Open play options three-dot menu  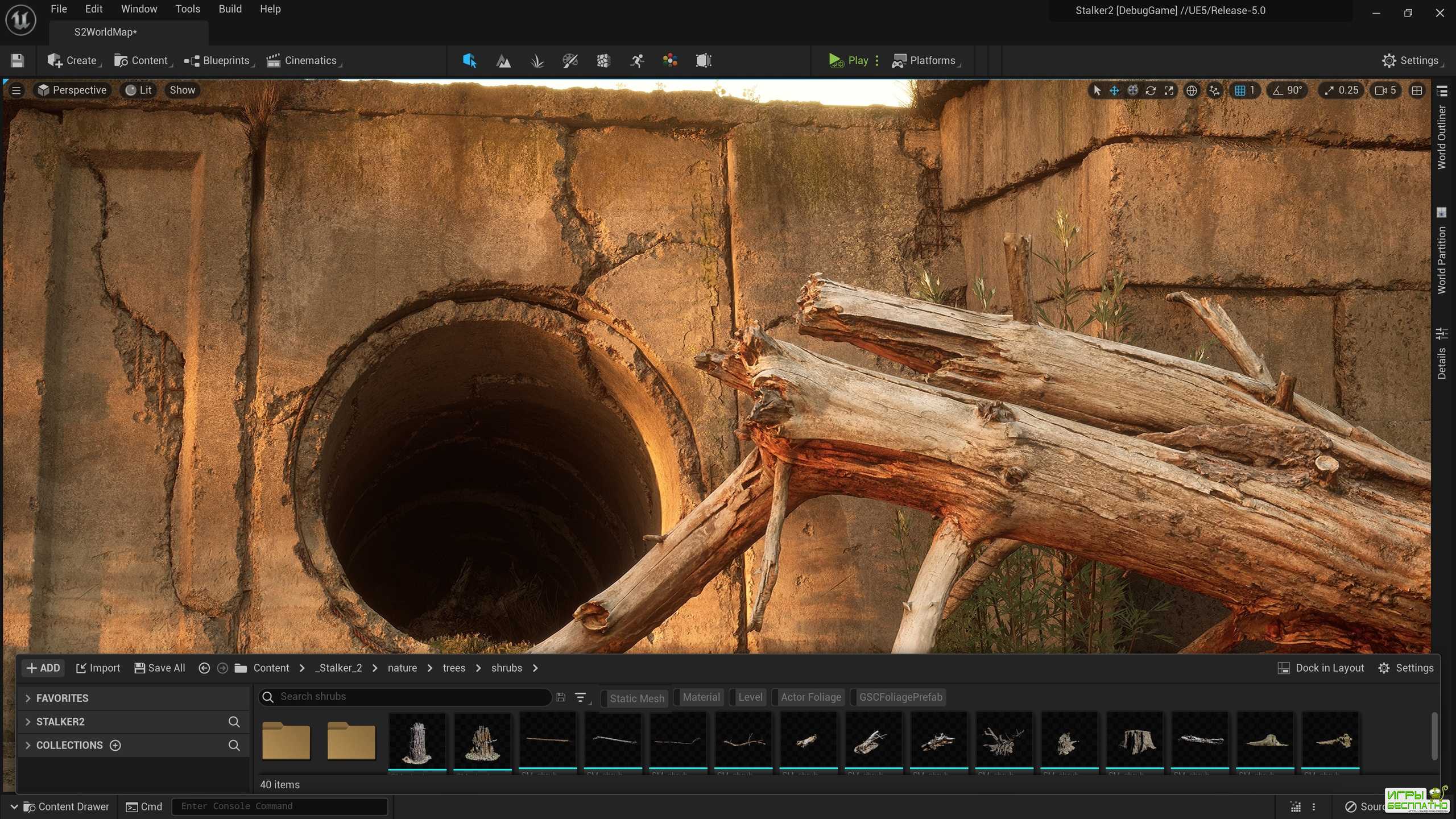[x=877, y=61]
